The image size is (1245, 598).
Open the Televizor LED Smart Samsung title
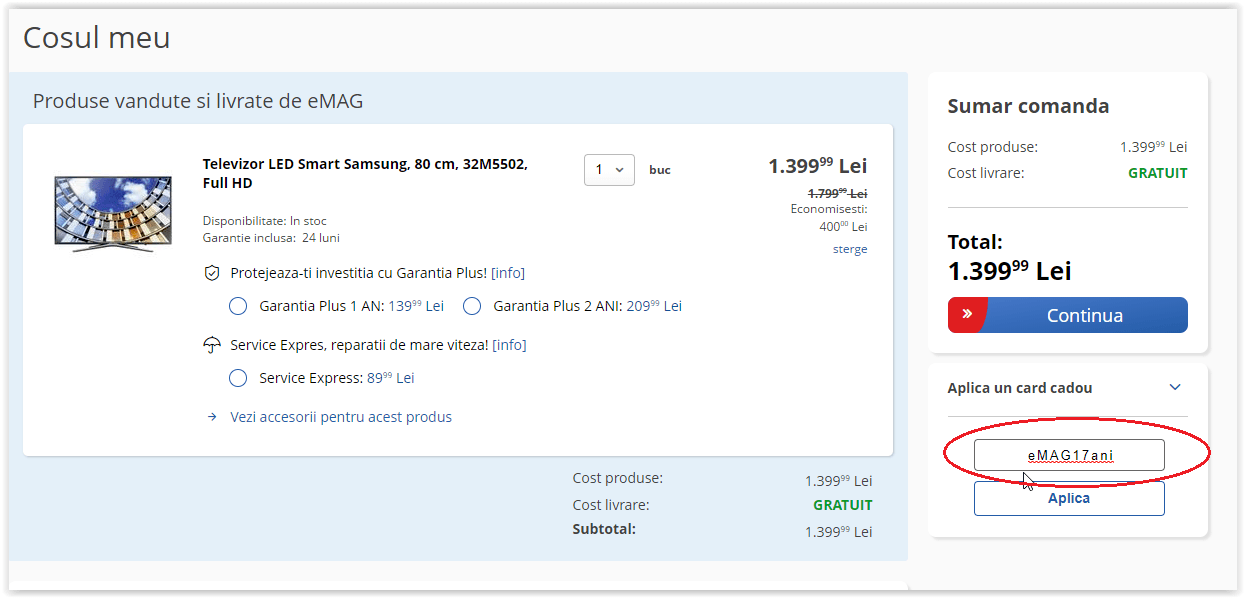click(365, 173)
